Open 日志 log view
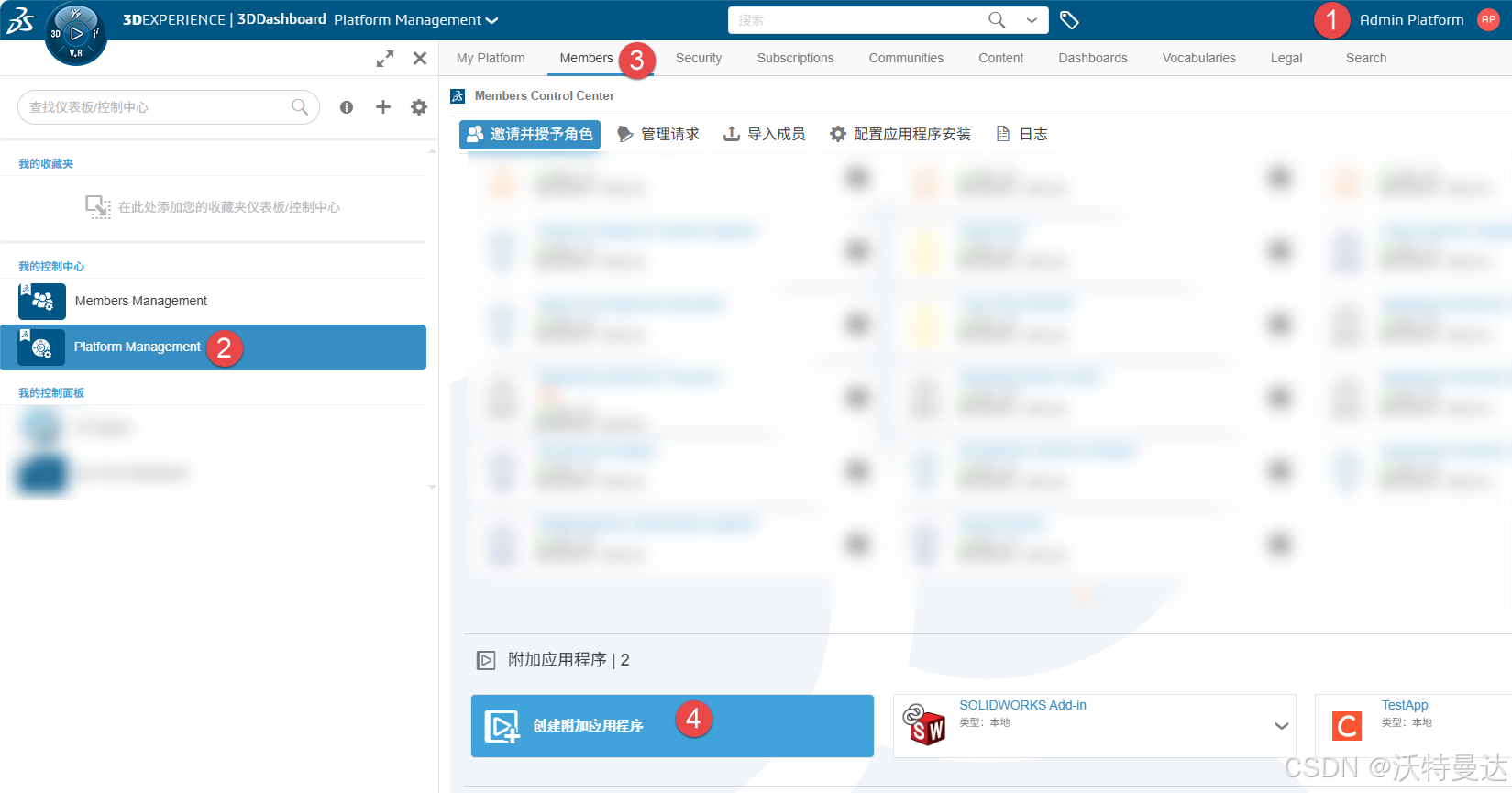The height and width of the screenshot is (793, 1512). coord(1021,134)
